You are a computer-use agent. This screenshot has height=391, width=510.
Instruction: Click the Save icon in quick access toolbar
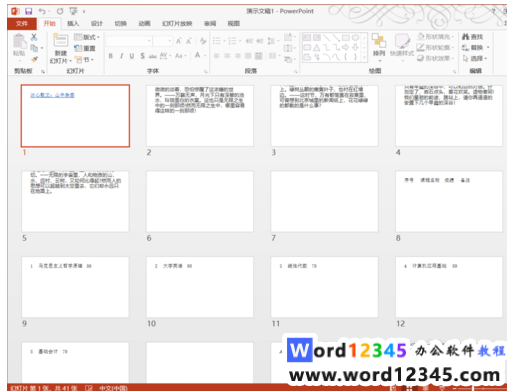click(29, 11)
